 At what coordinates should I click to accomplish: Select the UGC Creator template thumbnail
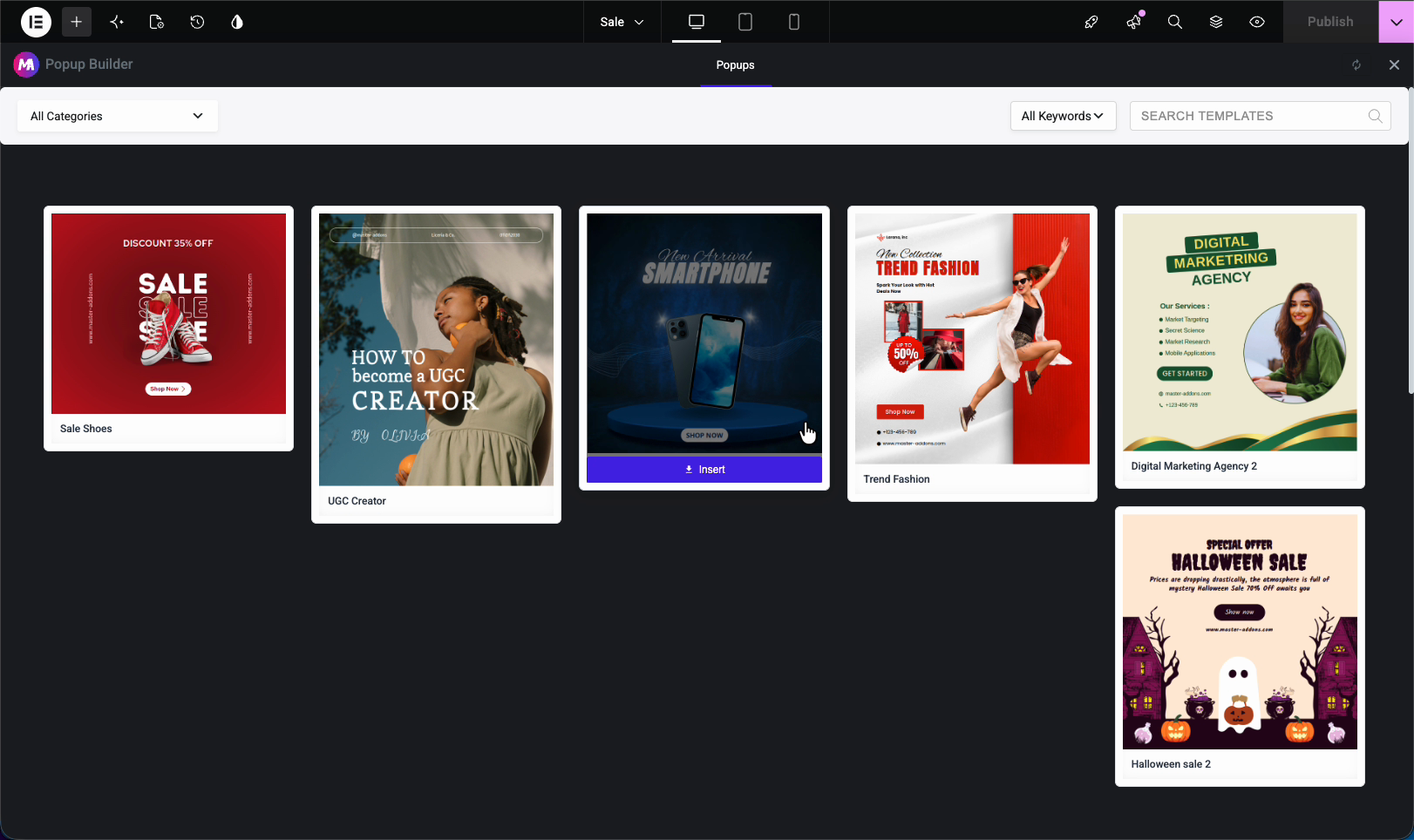pos(436,349)
